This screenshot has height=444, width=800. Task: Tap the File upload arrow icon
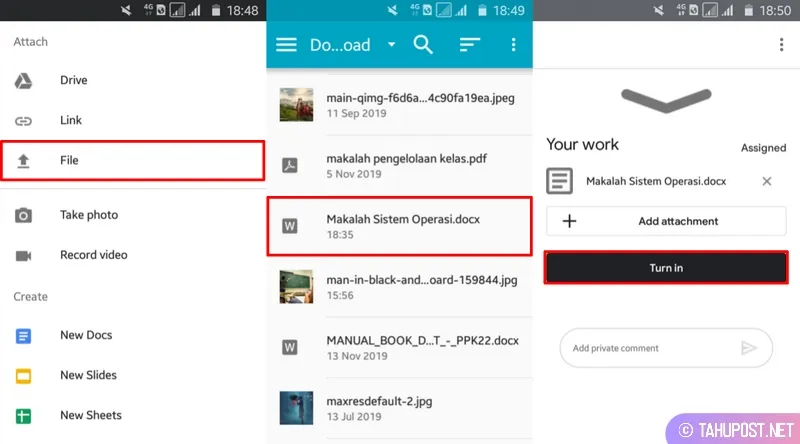click(23, 161)
